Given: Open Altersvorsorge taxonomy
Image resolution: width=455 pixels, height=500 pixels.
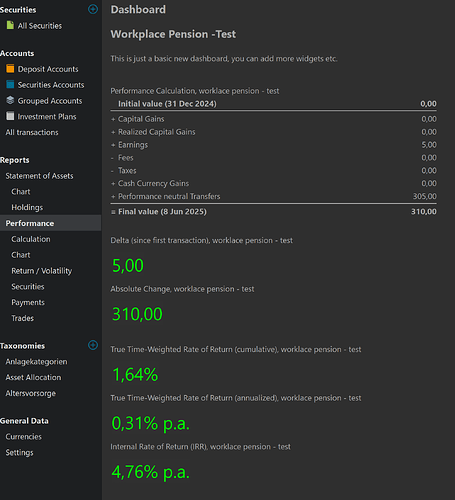Looking at the screenshot, I should point(31,393).
